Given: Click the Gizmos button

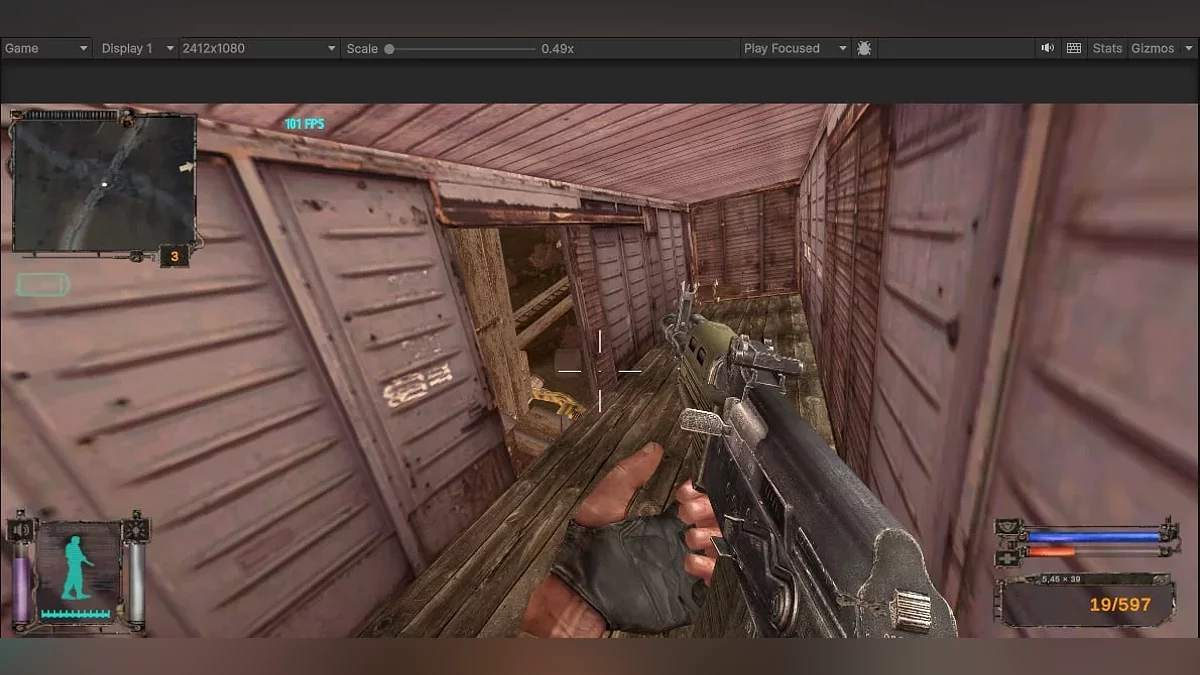Looking at the screenshot, I should click(1152, 48).
